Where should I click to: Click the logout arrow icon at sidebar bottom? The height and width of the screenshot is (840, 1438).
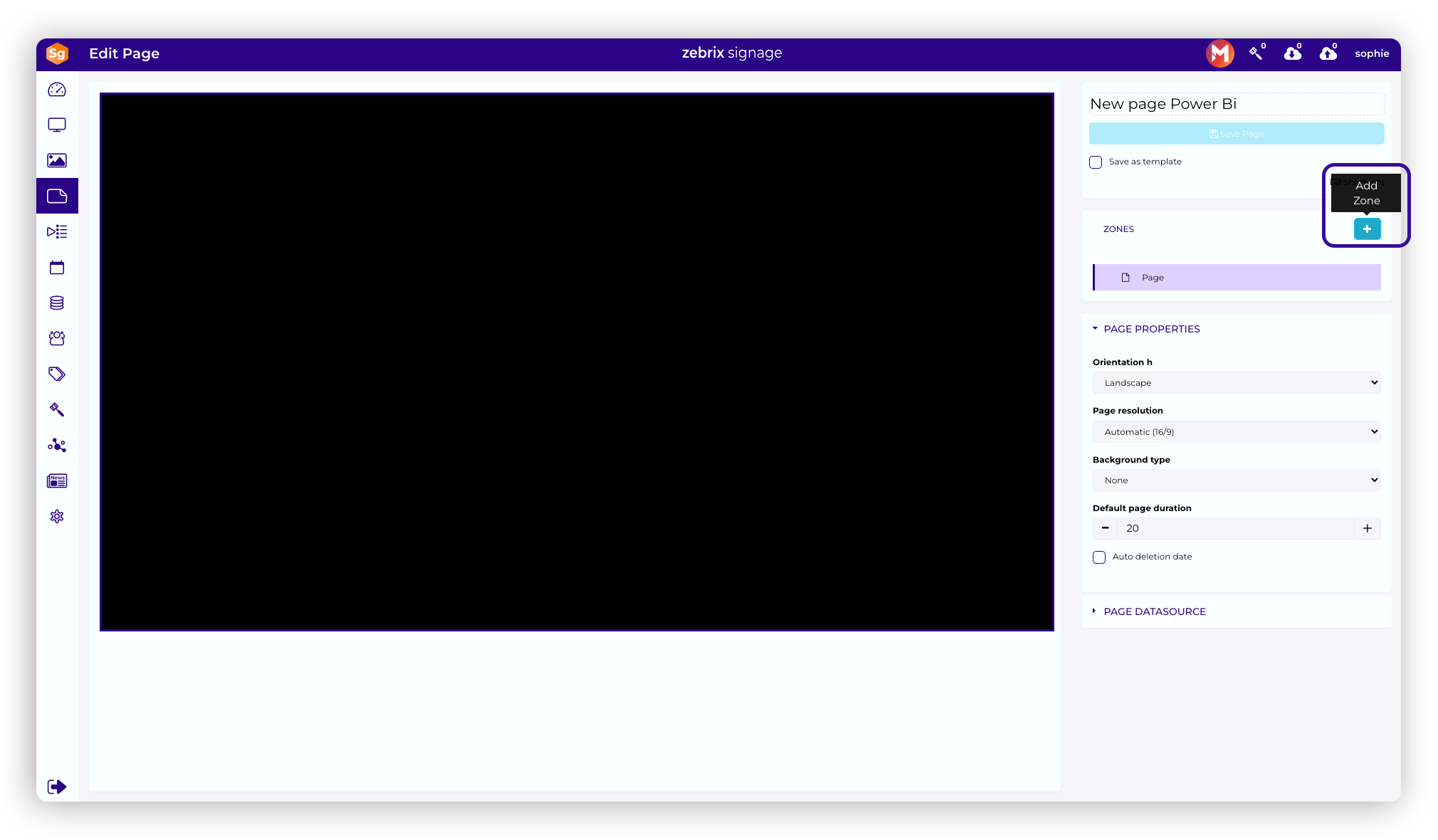pos(57,787)
